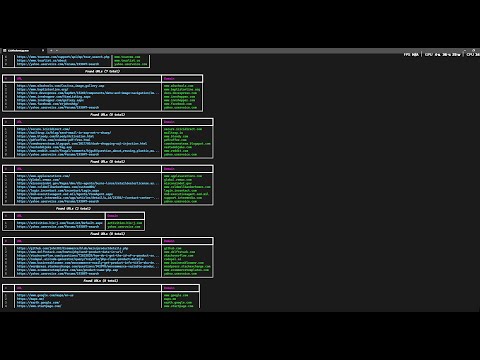Click 'Found URLs (2 total)' heading
This screenshot has height=360, width=480.
[x=73, y=209]
